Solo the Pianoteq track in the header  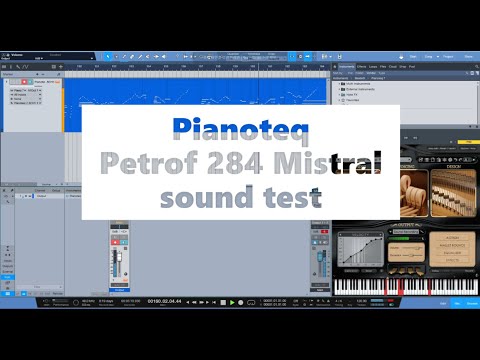(18, 82)
